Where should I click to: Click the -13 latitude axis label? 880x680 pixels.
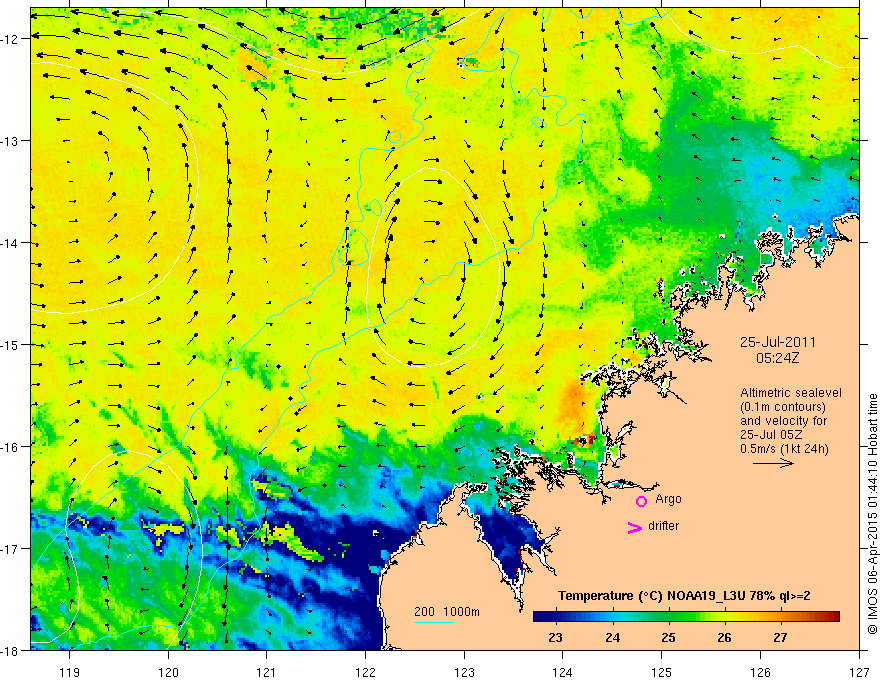point(11,141)
